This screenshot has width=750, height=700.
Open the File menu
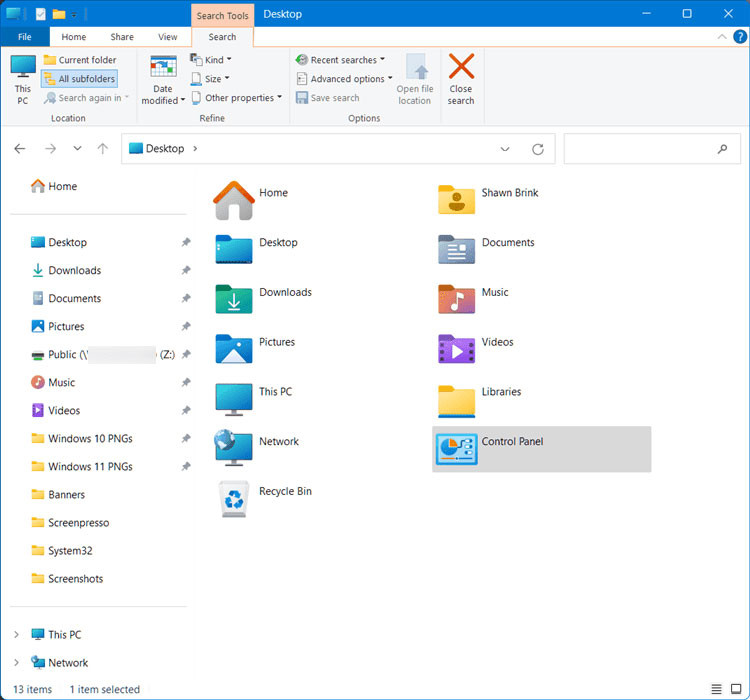coord(25,37)
